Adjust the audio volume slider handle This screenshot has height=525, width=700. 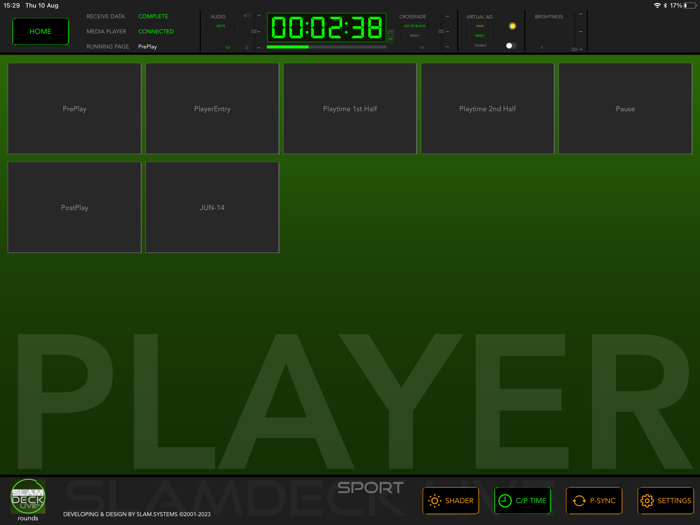[x=254, y=32]
